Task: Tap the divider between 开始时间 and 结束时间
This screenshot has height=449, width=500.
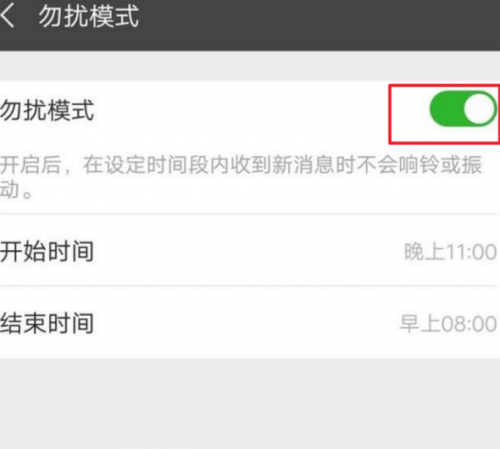Action: pos(249,286)
